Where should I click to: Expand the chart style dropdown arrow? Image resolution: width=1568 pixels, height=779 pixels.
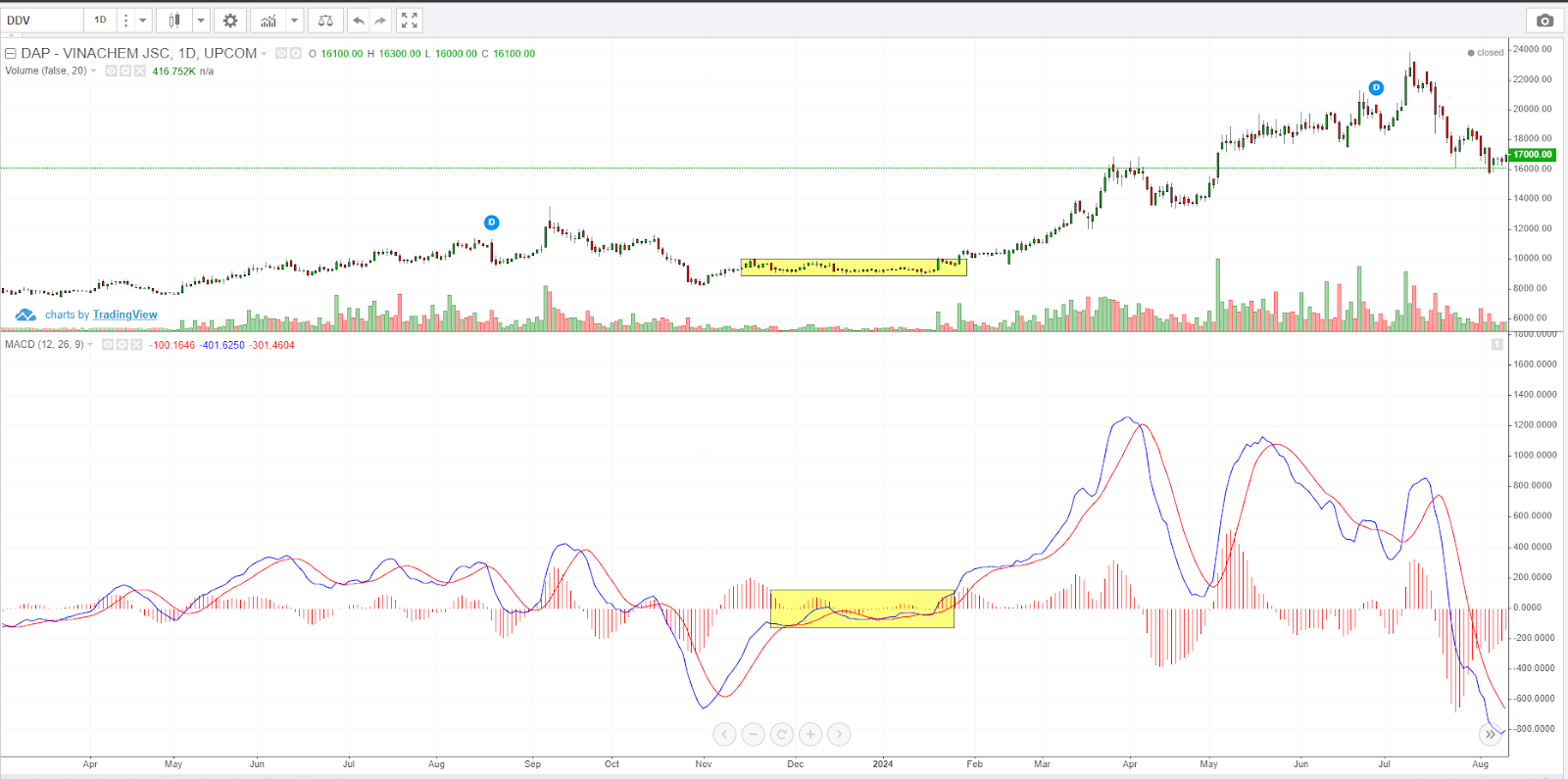tap(201, 20)
